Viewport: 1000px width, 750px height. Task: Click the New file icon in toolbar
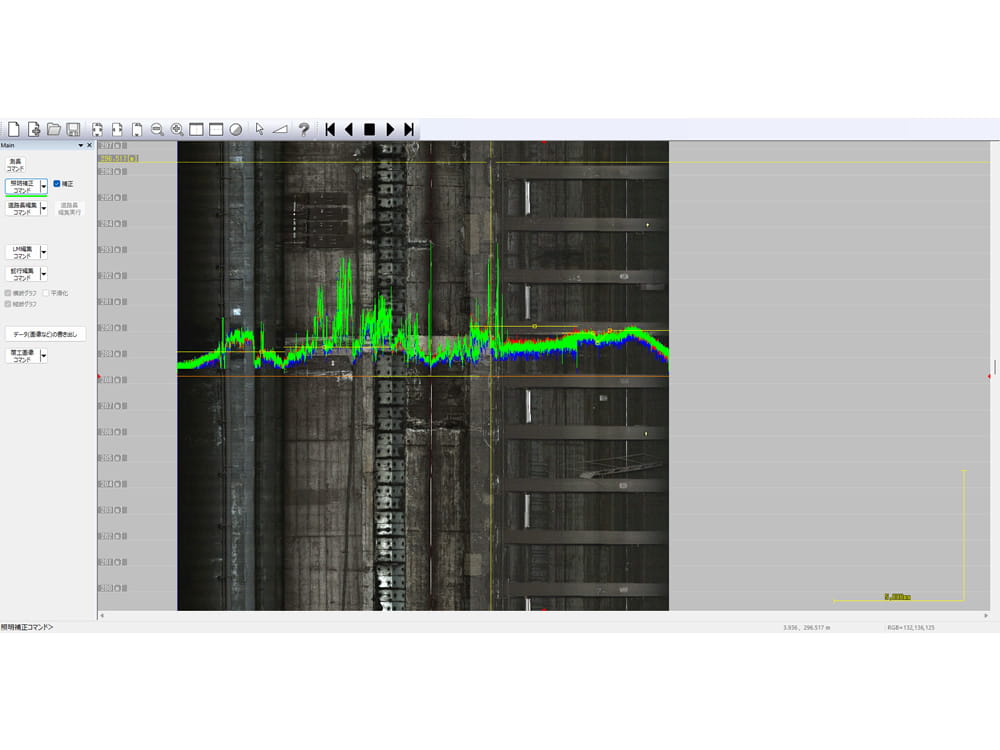tap(14, 129)
